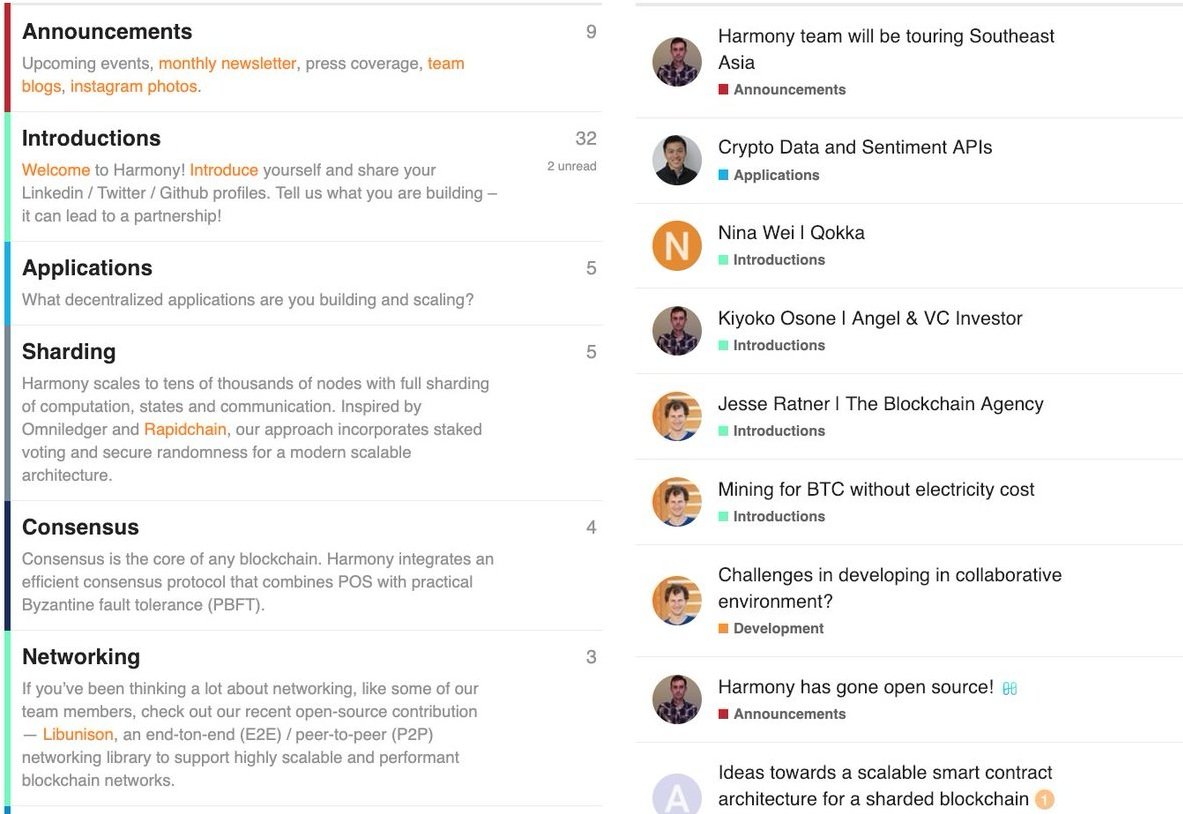Click avatar next to Kiyoko Osone topic
This screenshot has width=1183, height=814.
click(677, 331)
